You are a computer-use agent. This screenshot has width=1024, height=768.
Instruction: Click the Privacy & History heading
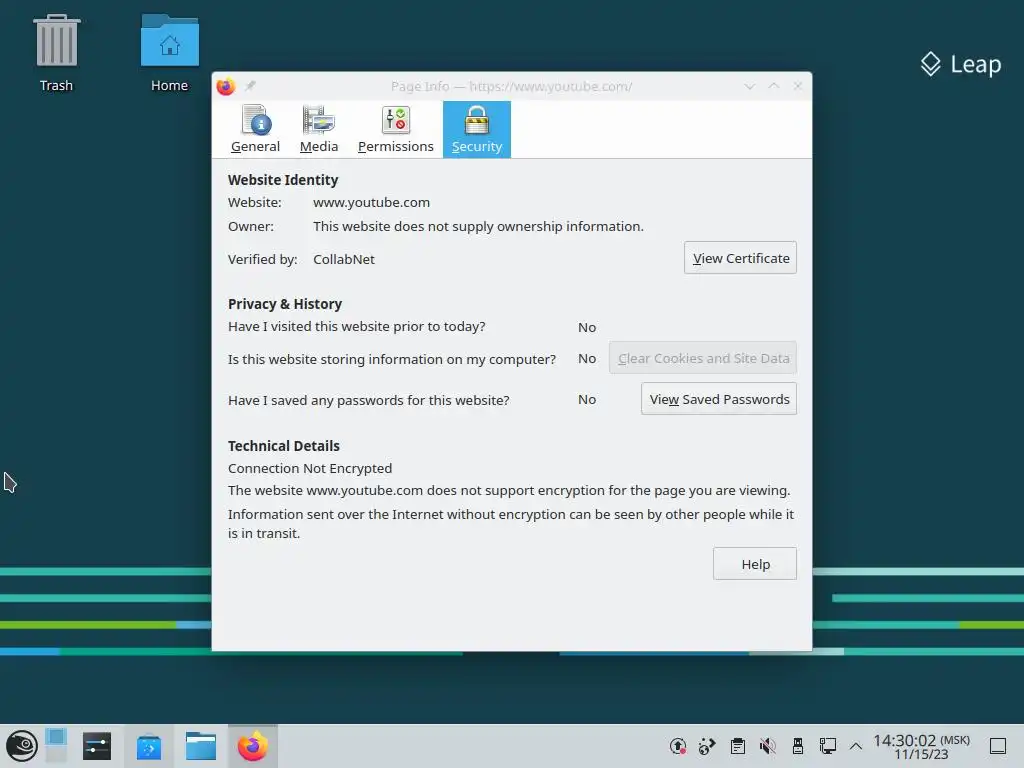[x=285, y=304]
